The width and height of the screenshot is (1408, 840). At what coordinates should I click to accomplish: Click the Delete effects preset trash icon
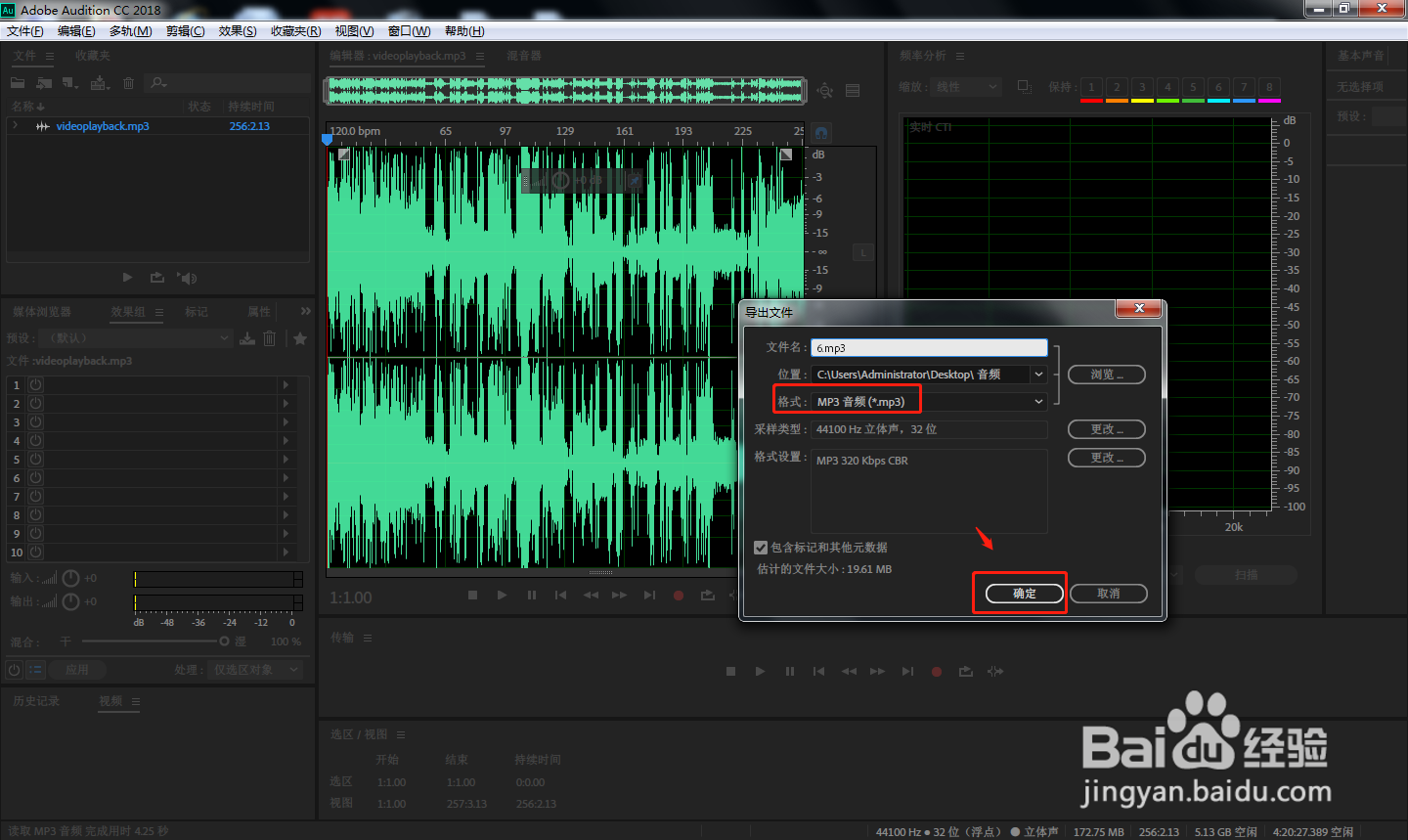pyautogui.click(x=270, y=338)
